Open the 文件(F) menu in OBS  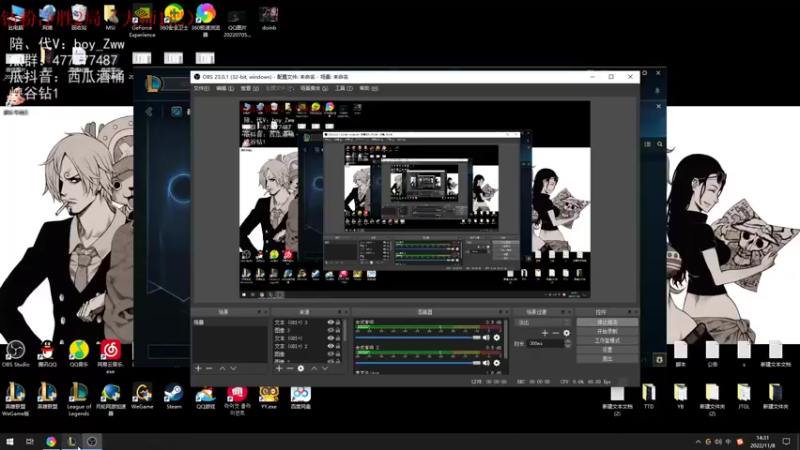tap(201, 88)
